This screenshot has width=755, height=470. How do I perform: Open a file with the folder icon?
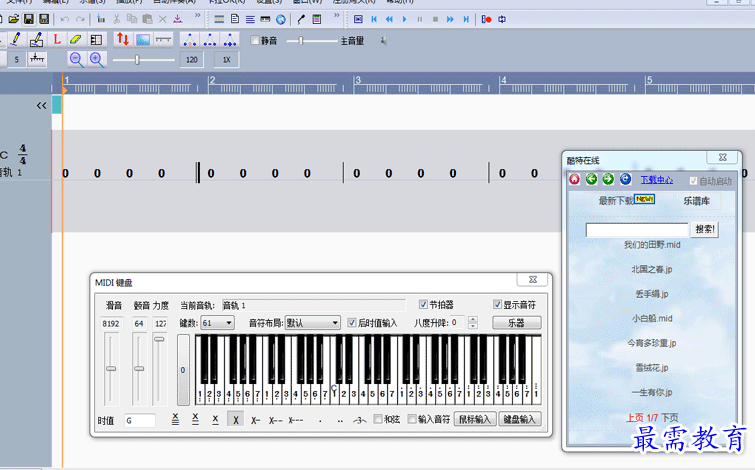pyautogui.click(x=13, y=19)
